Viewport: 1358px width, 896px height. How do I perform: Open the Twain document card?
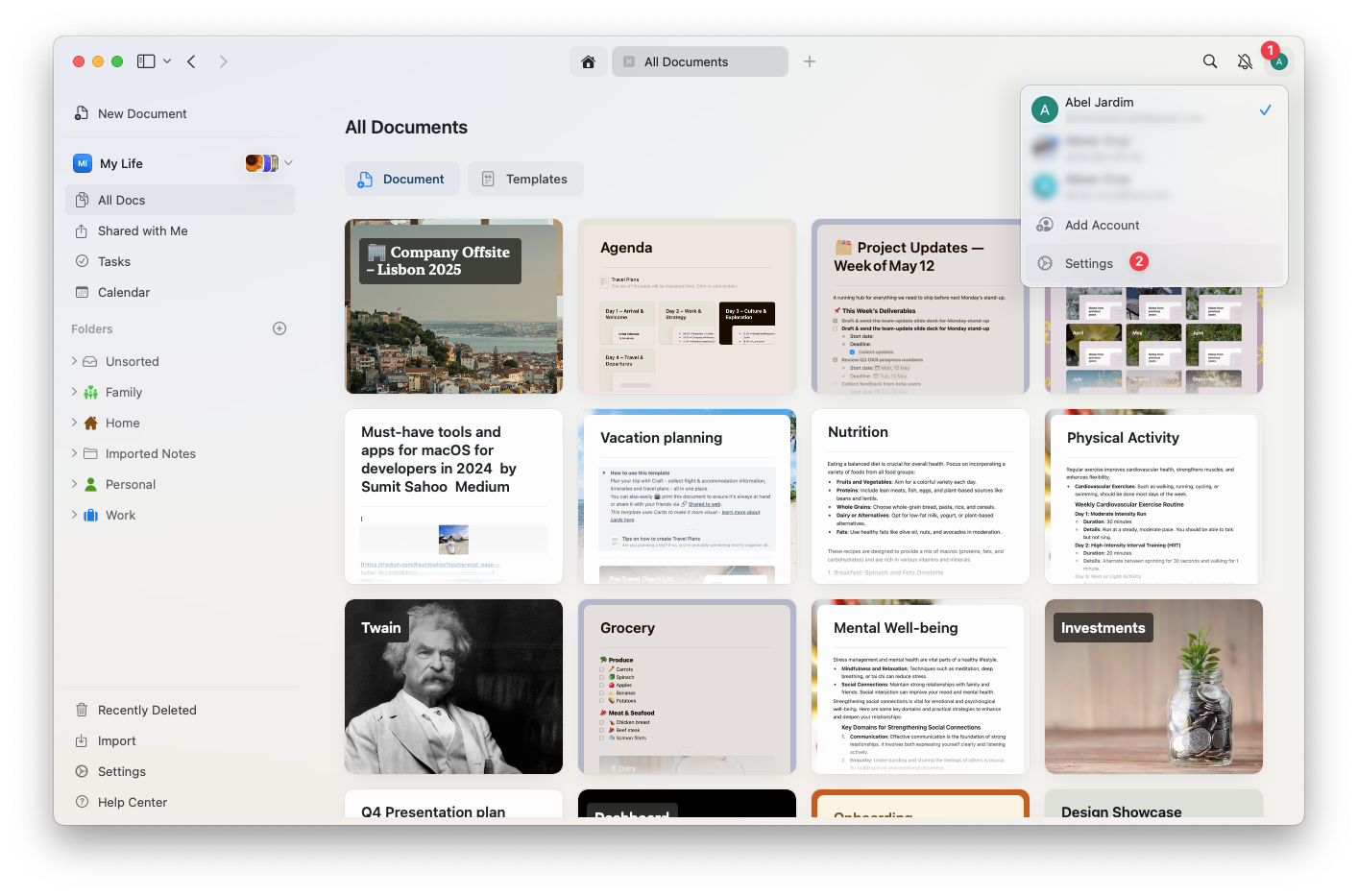[x=453, y=687]
